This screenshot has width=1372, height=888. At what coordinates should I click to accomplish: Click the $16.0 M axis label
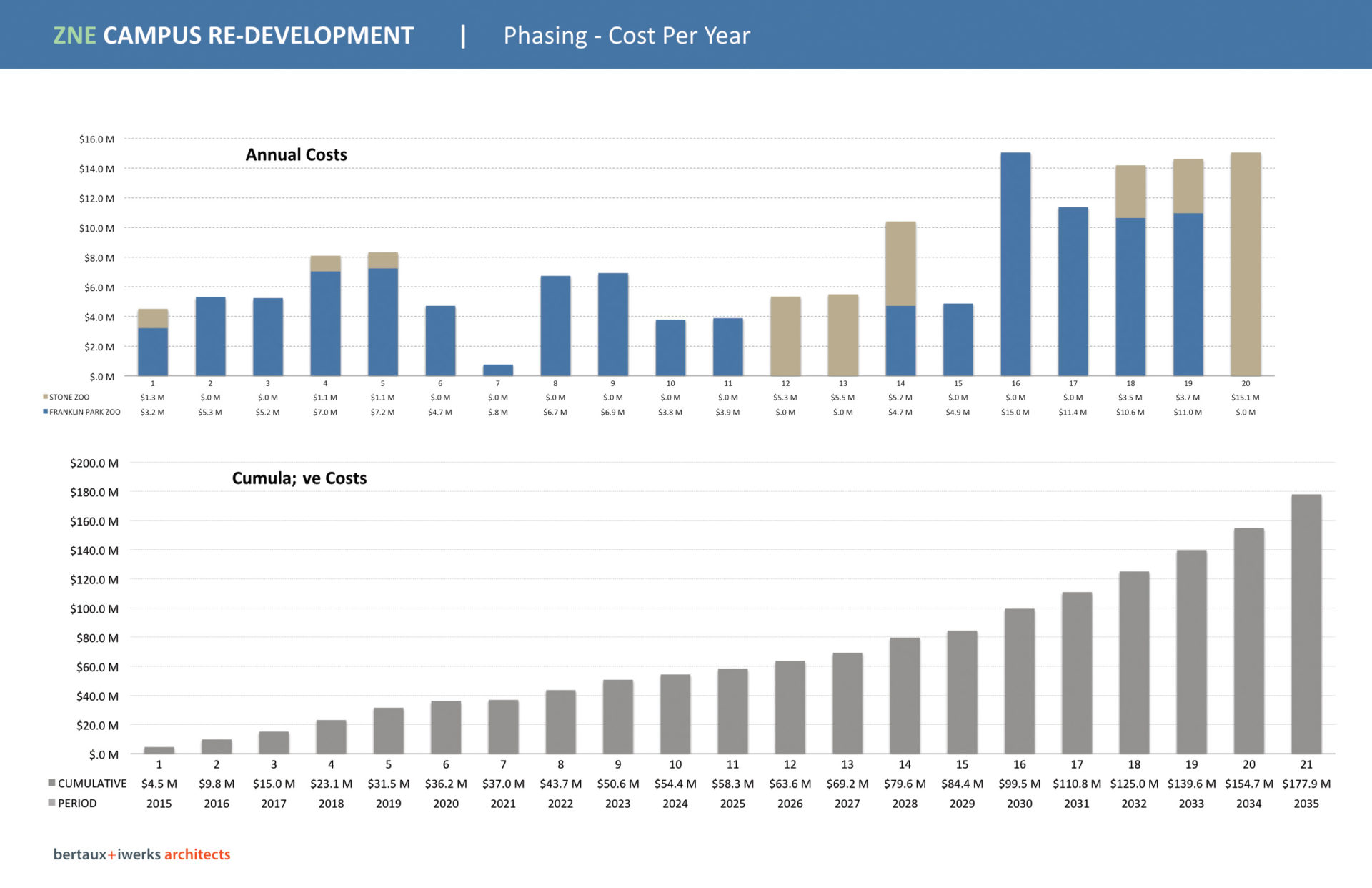coord(96,139)
